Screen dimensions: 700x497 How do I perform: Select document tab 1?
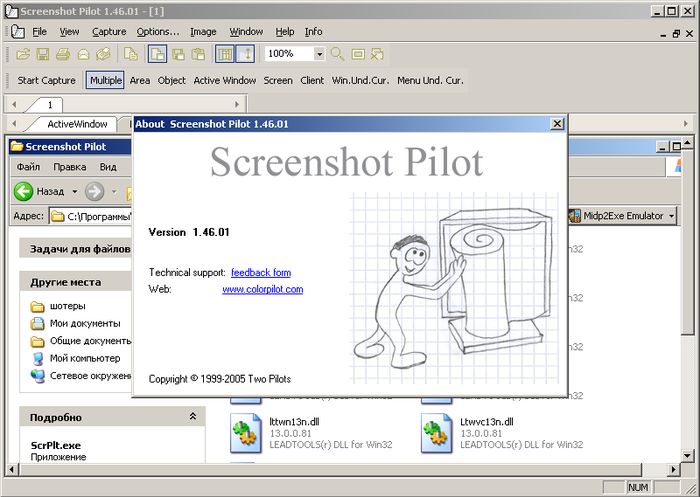pos(50,105)
